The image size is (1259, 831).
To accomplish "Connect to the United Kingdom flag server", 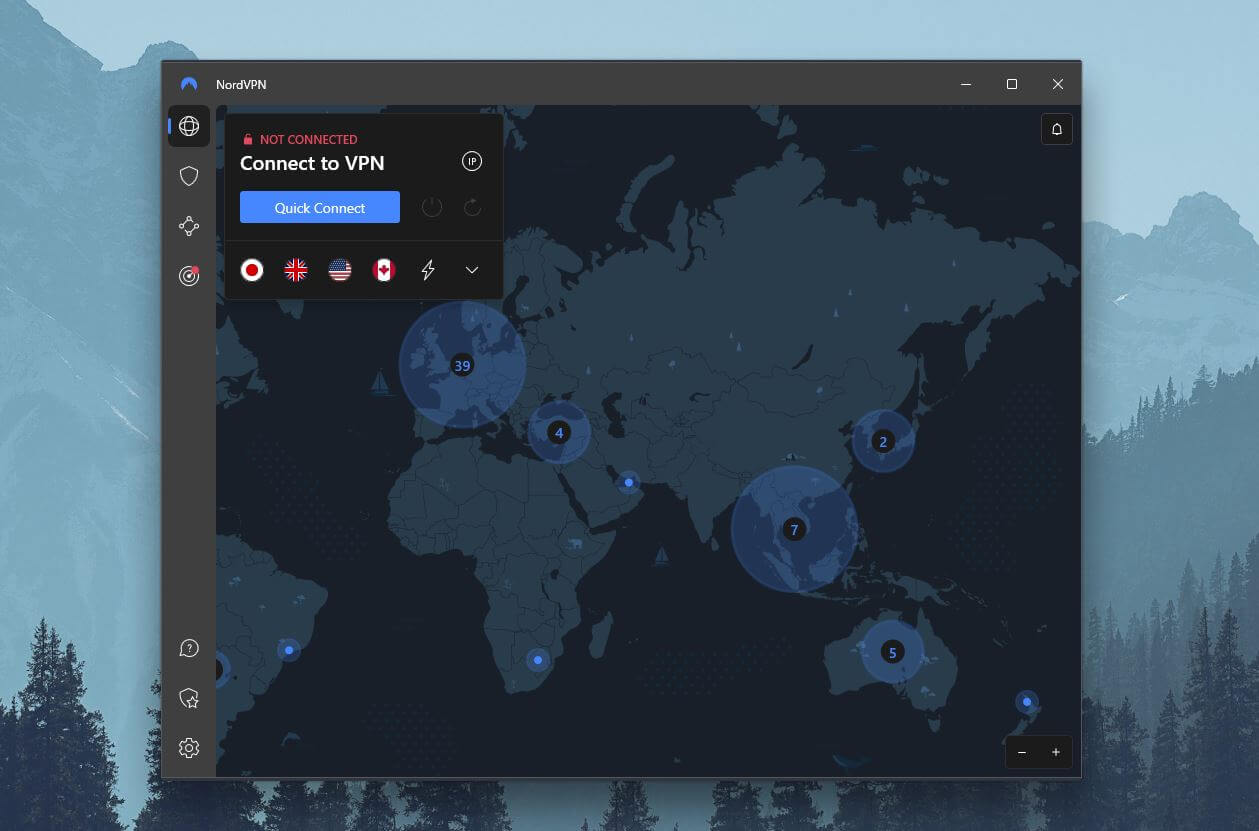I will pos(296,270).
